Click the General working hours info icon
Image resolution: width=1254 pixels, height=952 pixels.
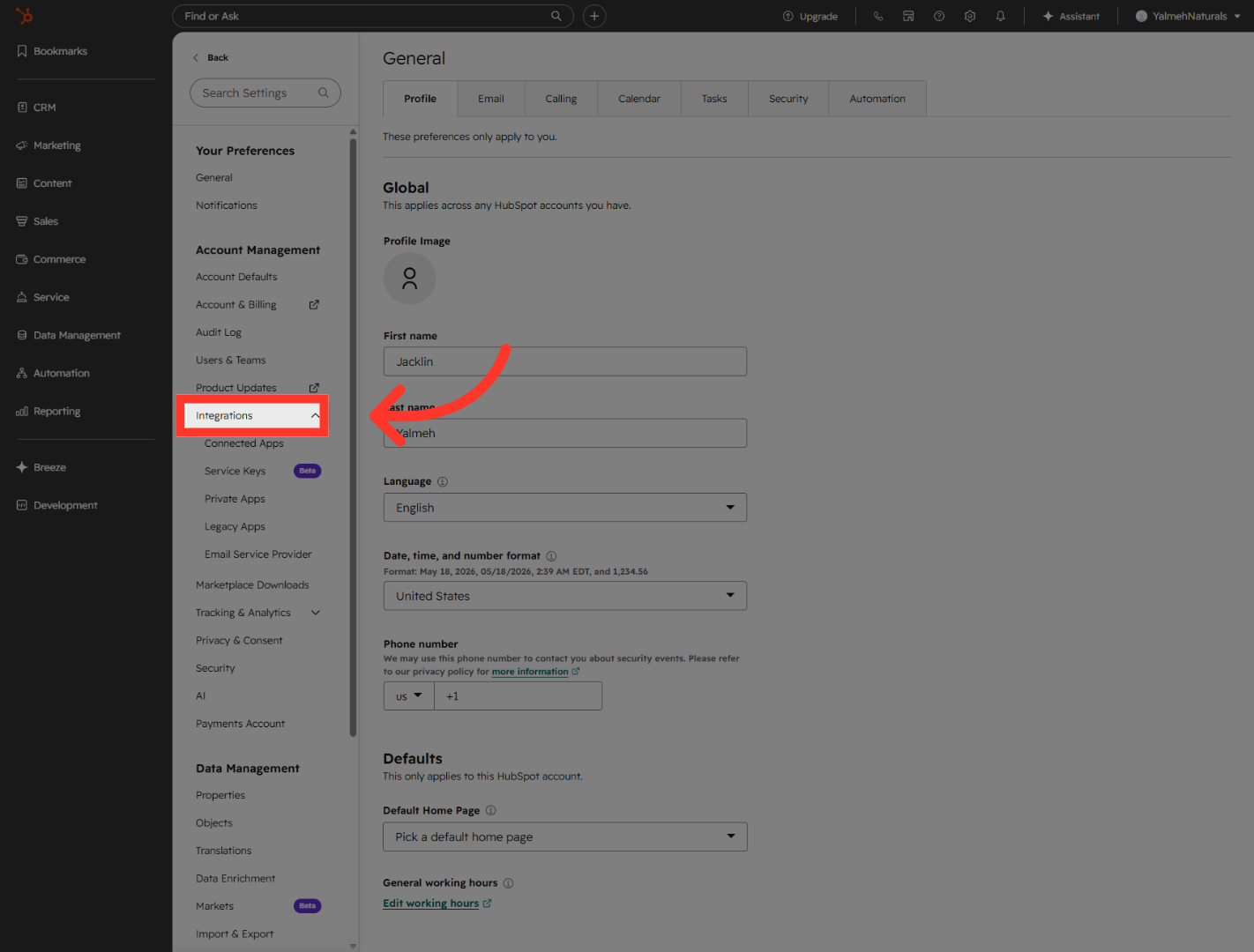point(508,883)
